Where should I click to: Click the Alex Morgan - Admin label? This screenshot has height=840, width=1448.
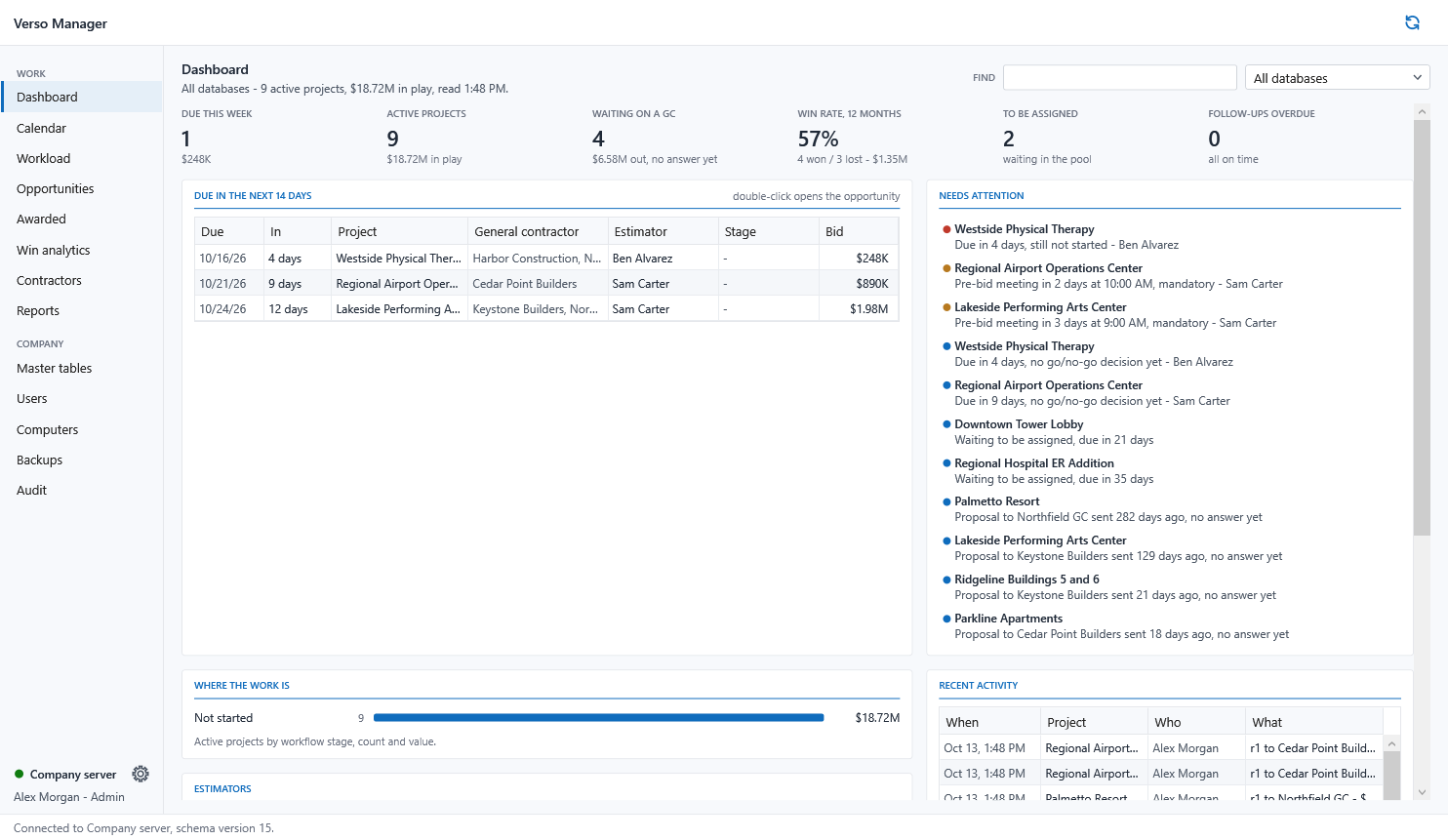click(69, 796)
